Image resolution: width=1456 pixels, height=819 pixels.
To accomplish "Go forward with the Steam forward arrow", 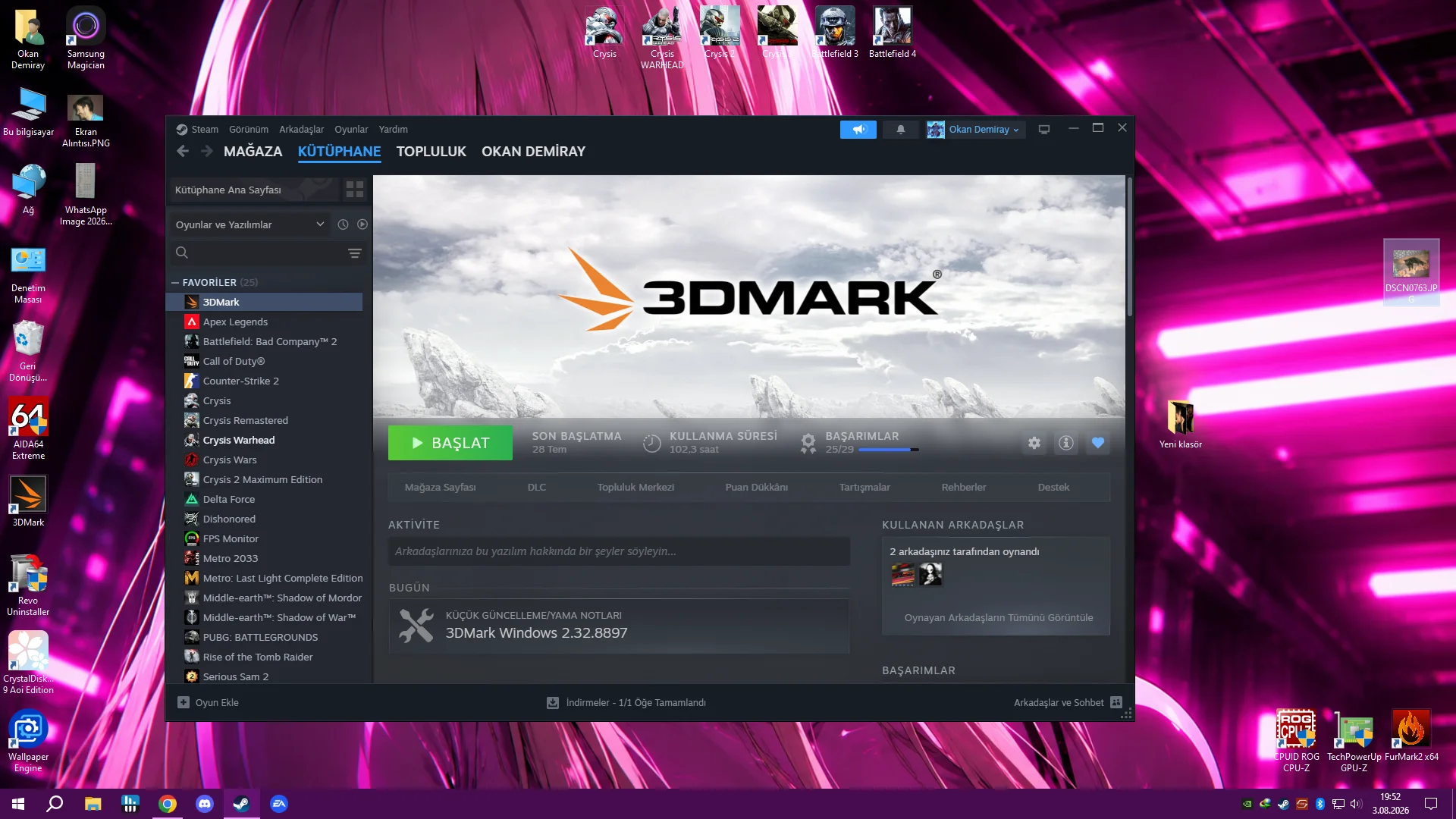I will coord(207,151).
